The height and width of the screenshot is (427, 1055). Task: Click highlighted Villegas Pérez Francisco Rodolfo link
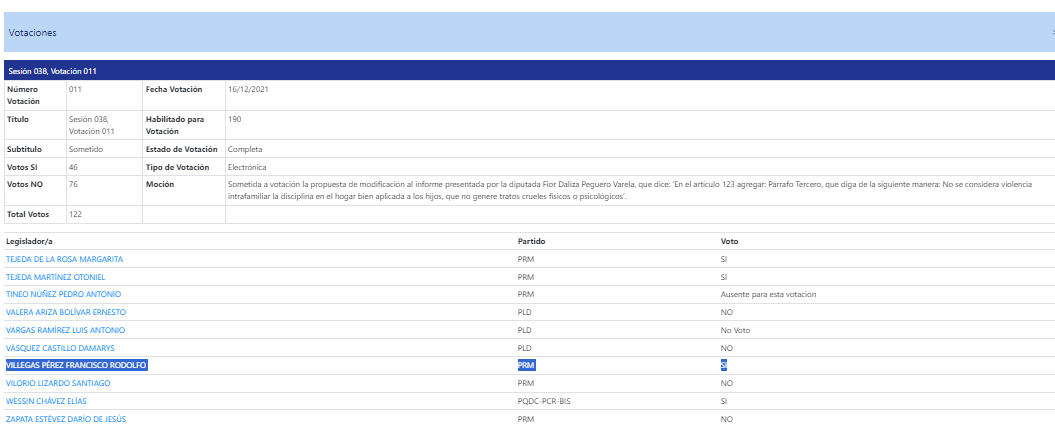pyautogui.click(x=76, y=366)
